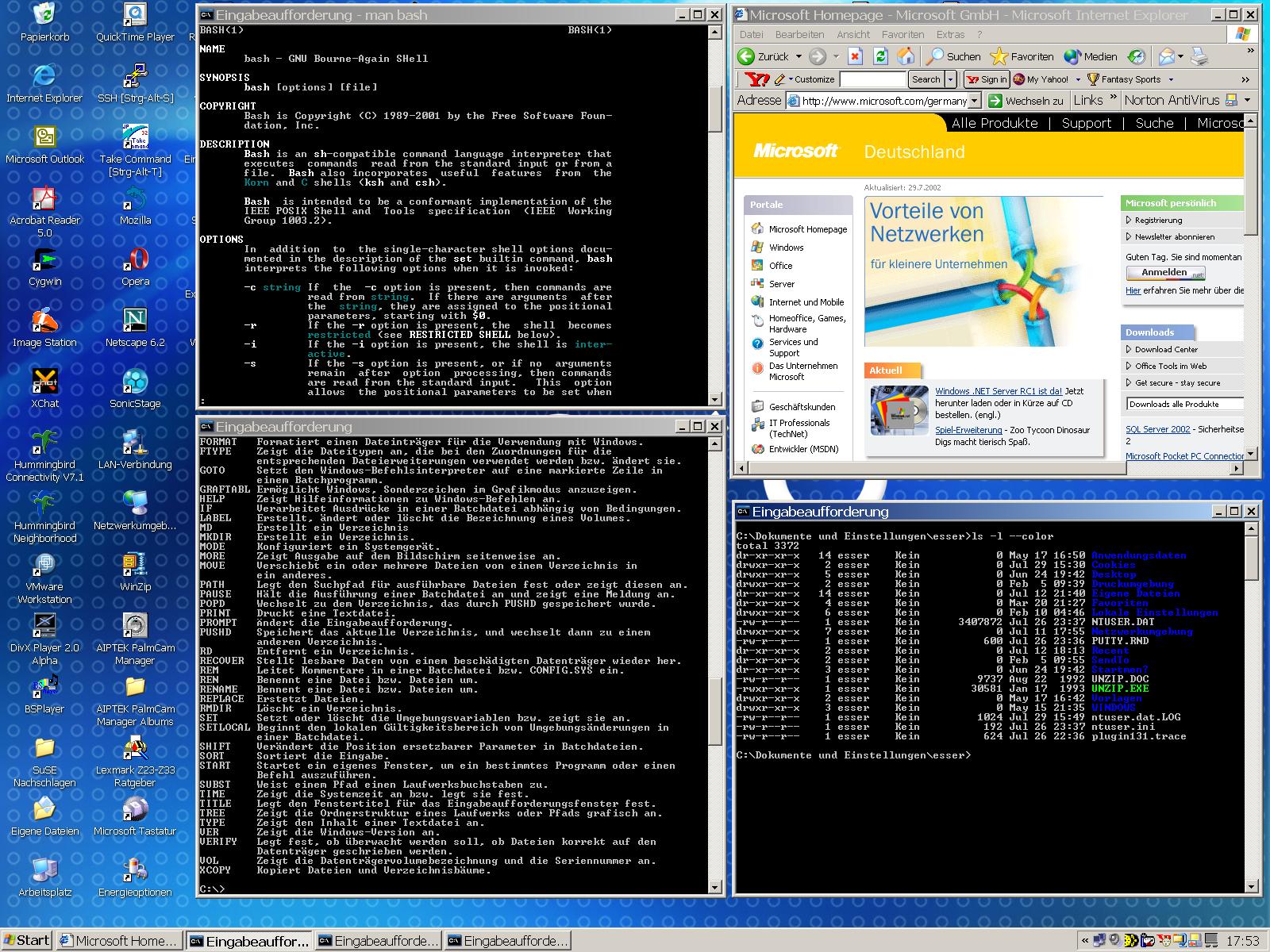Click the Anmelden button
This screenshot has height=952, width=1270.
(1165, 272)
